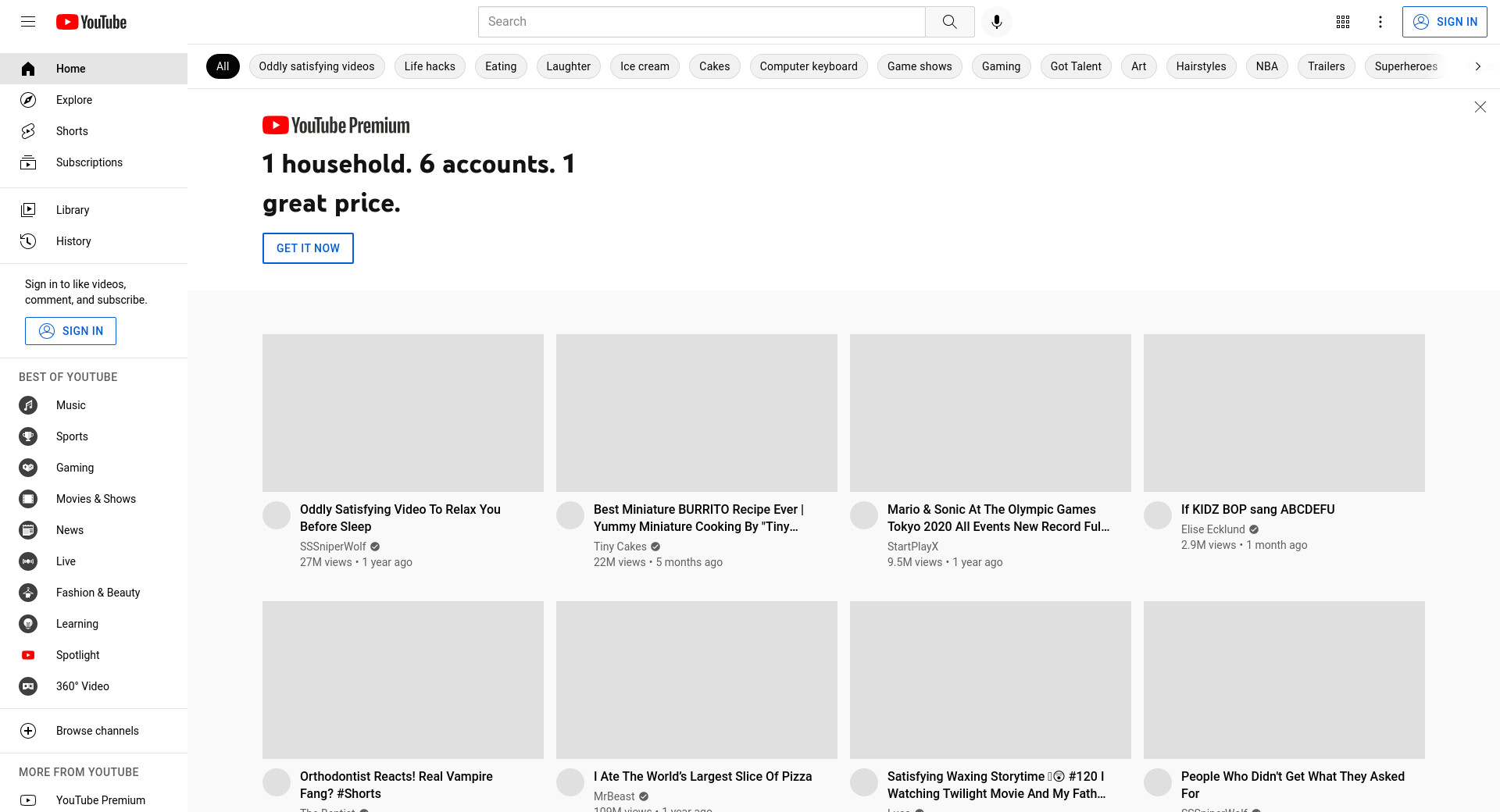Click the Shorts icon in sidebar
Viewport: 1500px width, 812px height.
(28, 131)
